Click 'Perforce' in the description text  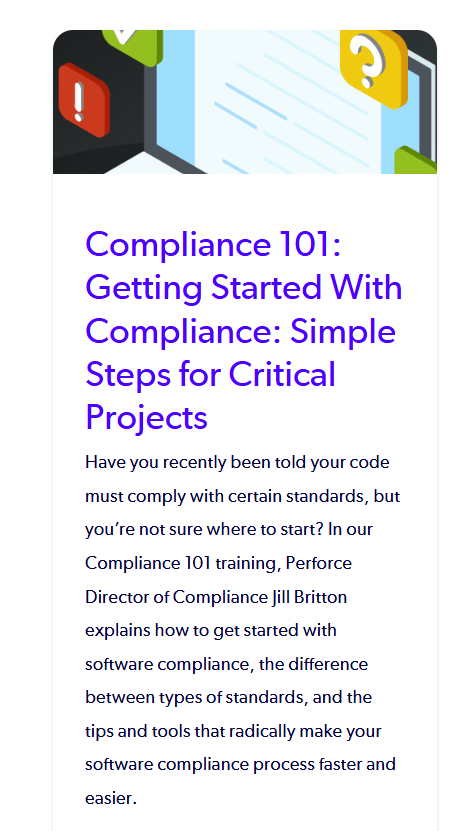click(x=319, y=563)
